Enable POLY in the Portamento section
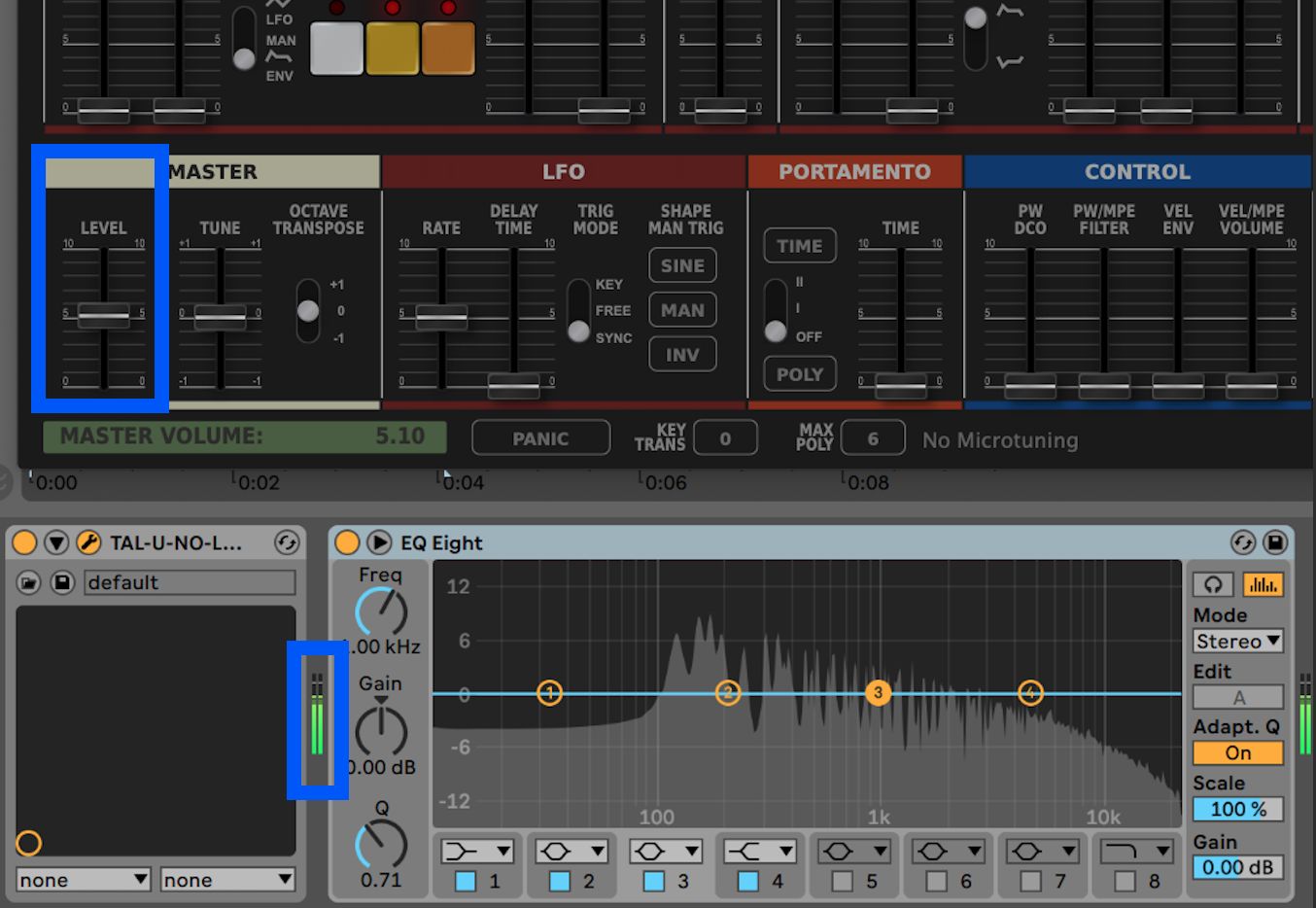This screenshot has width=1316, height=908. tap(799, 373)
